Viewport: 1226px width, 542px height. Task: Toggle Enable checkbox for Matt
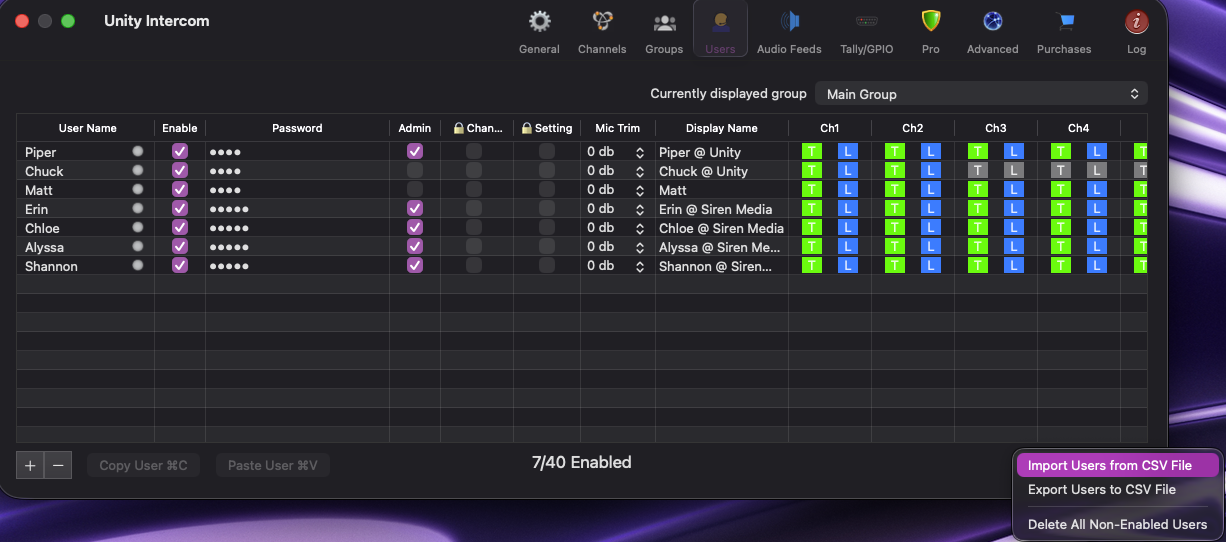[x=180, y=189]
